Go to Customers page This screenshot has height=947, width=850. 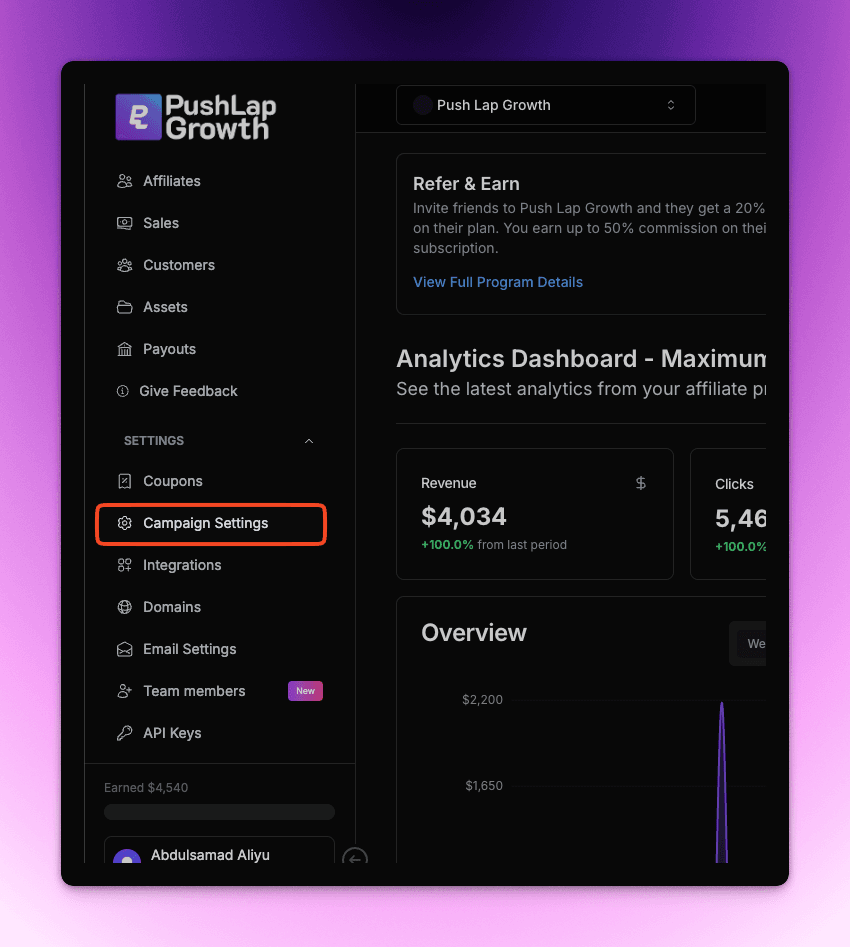(179, 265)
